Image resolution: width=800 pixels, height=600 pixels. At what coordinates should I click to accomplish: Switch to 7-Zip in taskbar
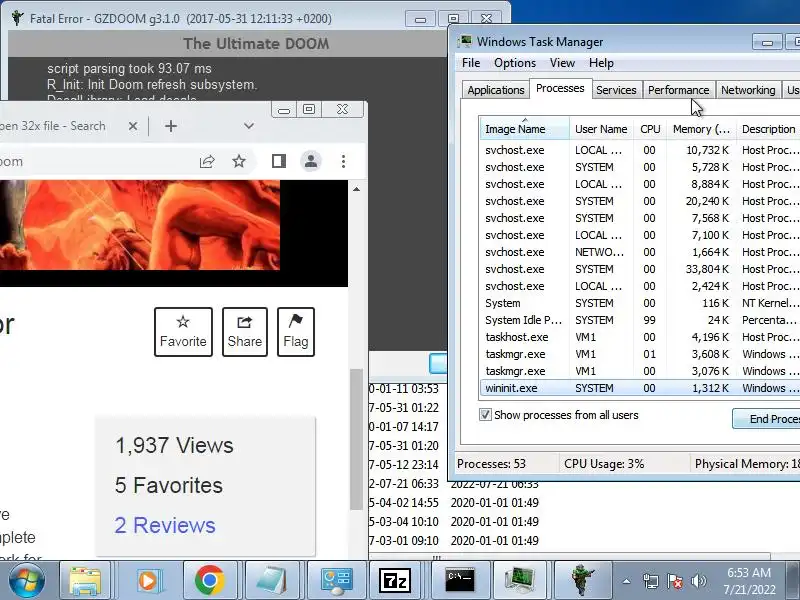pyautogui.click(x=395, y=580)
